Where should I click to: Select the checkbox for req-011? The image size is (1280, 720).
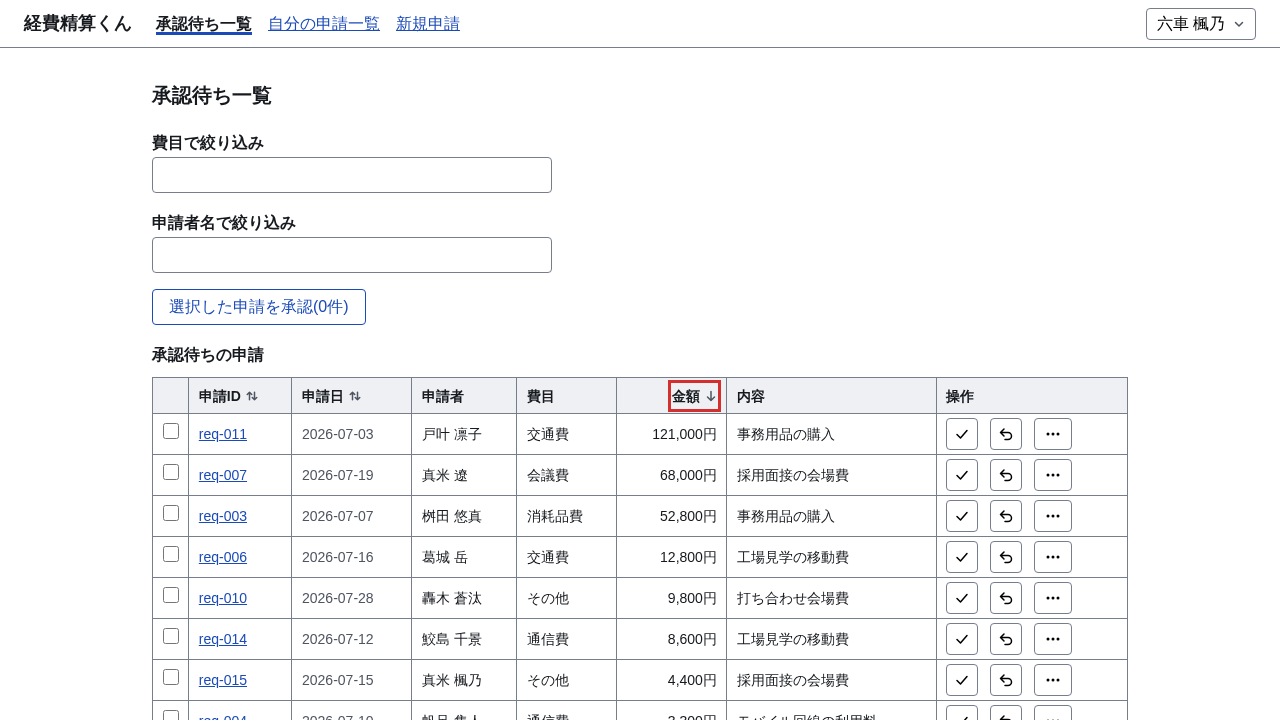[171, 431]
